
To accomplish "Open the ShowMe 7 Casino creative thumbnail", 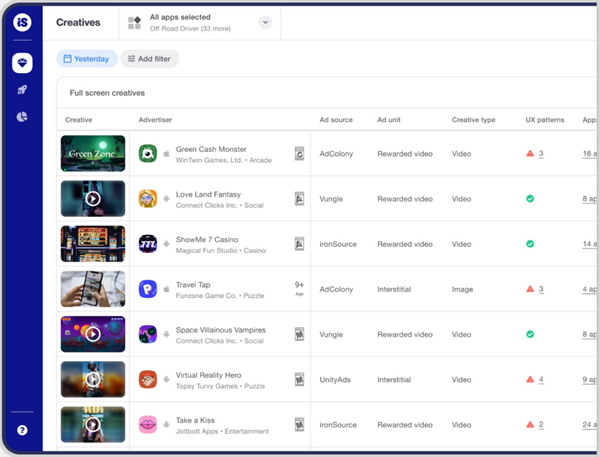I will [93, 244].
